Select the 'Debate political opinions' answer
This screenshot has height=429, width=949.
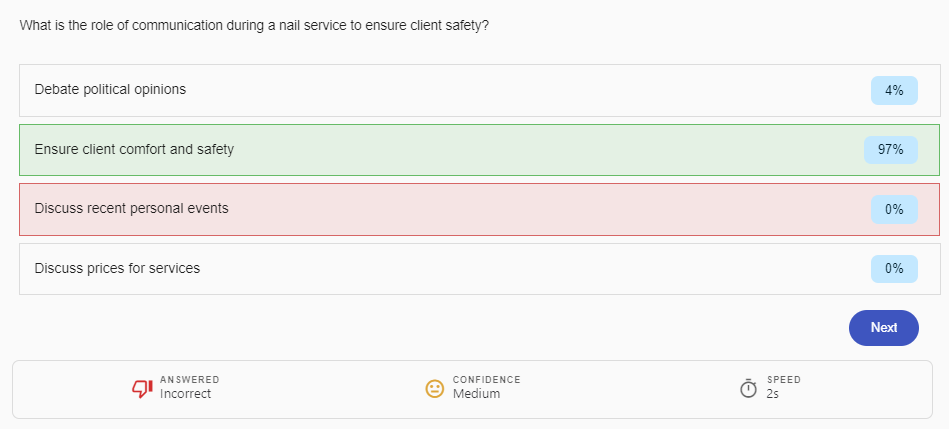coord(110,90)
